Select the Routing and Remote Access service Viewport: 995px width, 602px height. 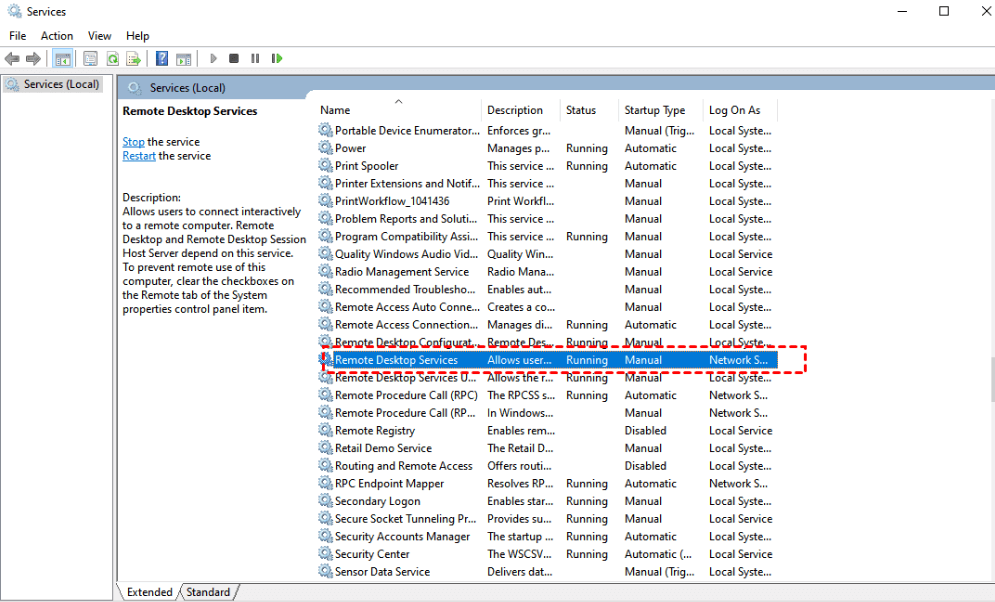(x=404, y=466)
